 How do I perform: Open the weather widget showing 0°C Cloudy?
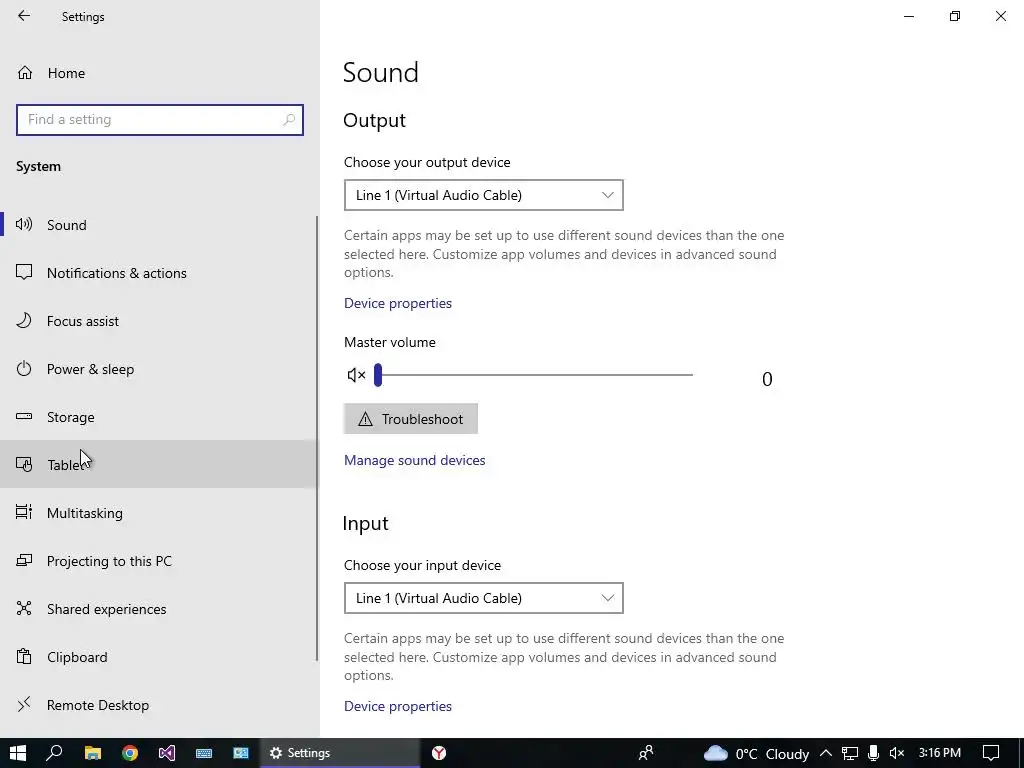point(756,754)
